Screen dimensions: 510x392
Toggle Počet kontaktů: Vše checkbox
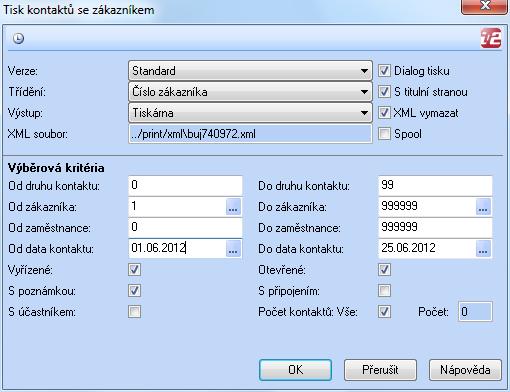point(384,312)
